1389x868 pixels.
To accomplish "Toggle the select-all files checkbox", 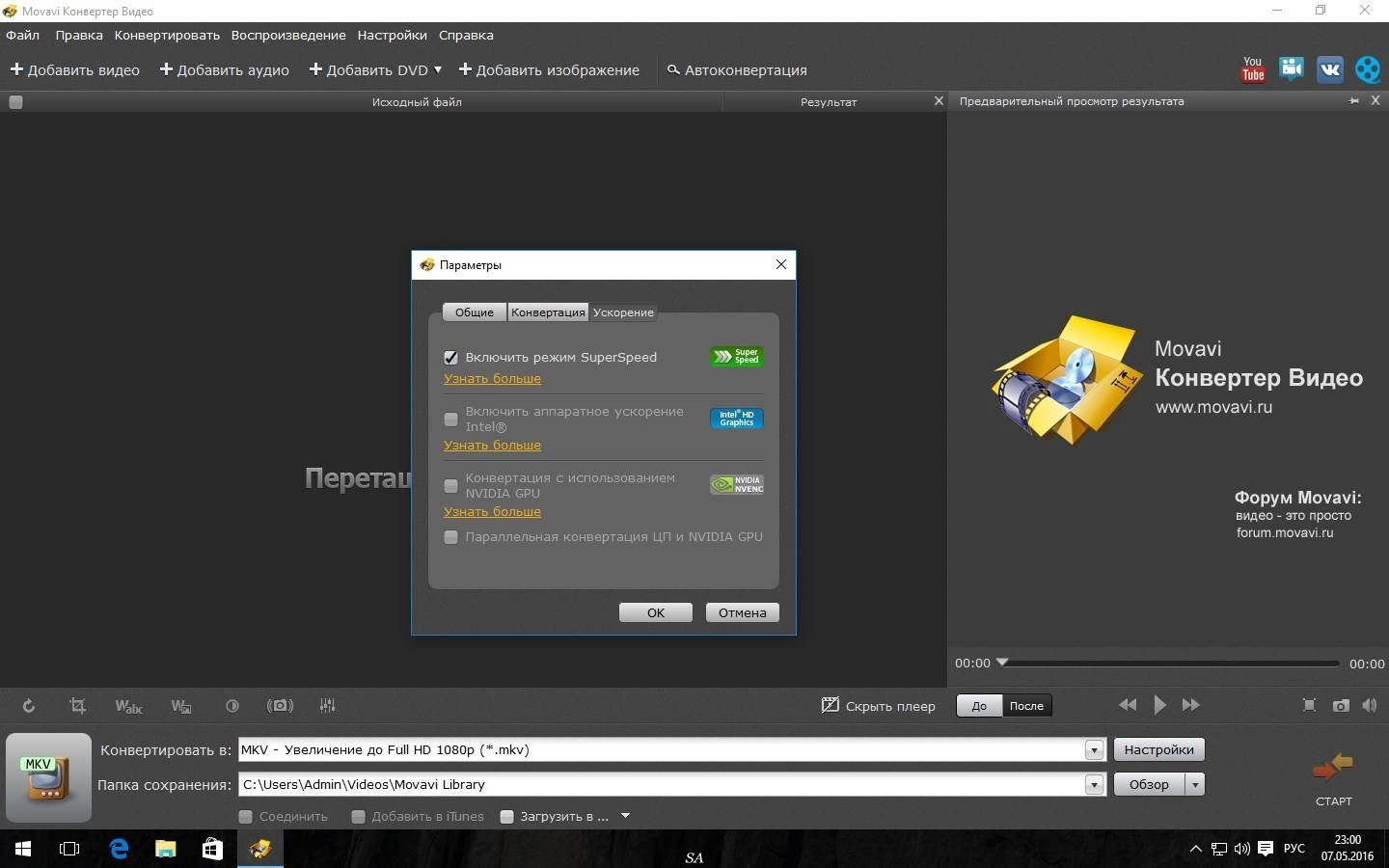I will [15, 102].
